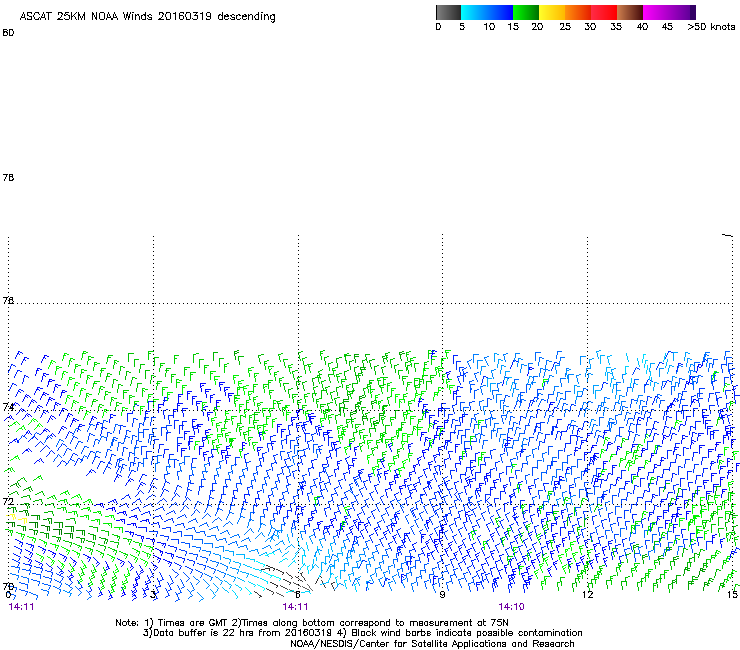740x650 pixels.
Task: Click the '35' label under the color bar
Action: (x=616, y=27)
